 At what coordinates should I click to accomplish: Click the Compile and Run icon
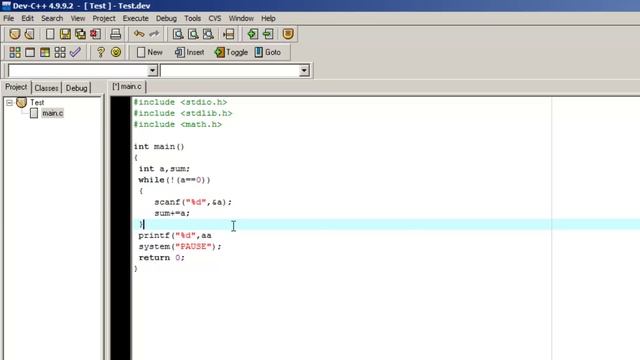point(45,52)
